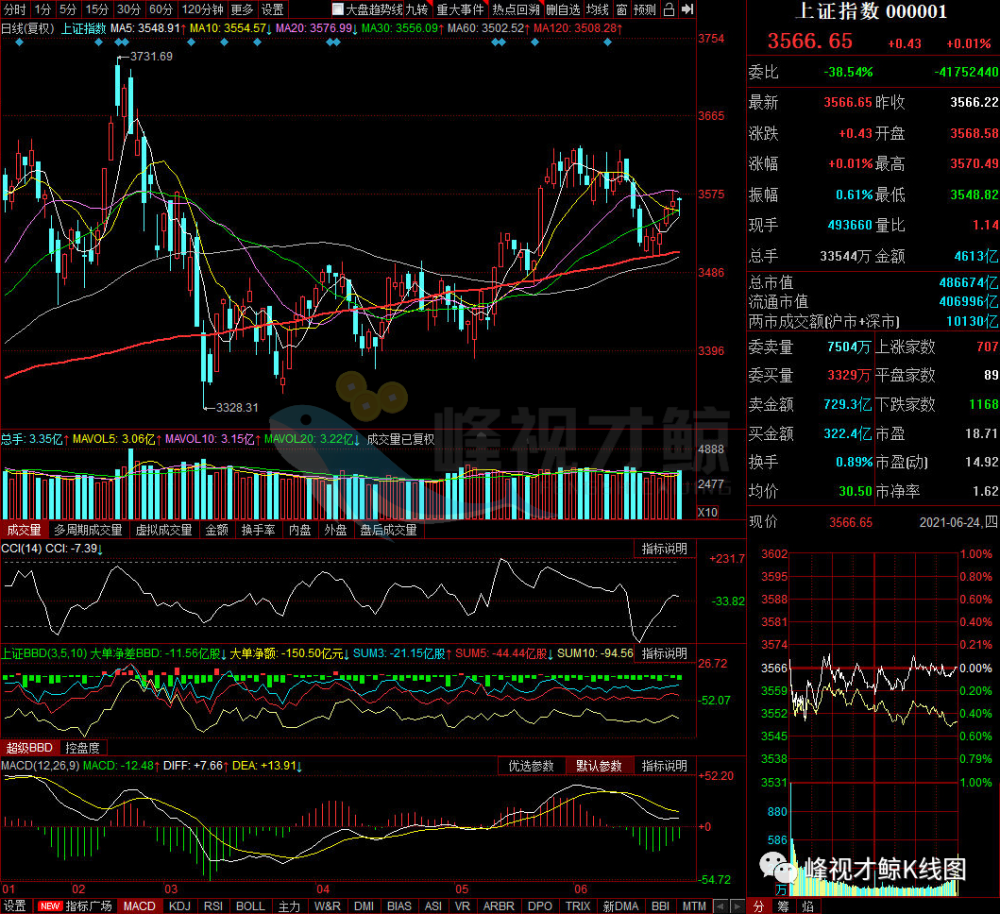Select the 换手率 tab
The width and height of the screenshot is (1000, 914).
pos(258,530)
